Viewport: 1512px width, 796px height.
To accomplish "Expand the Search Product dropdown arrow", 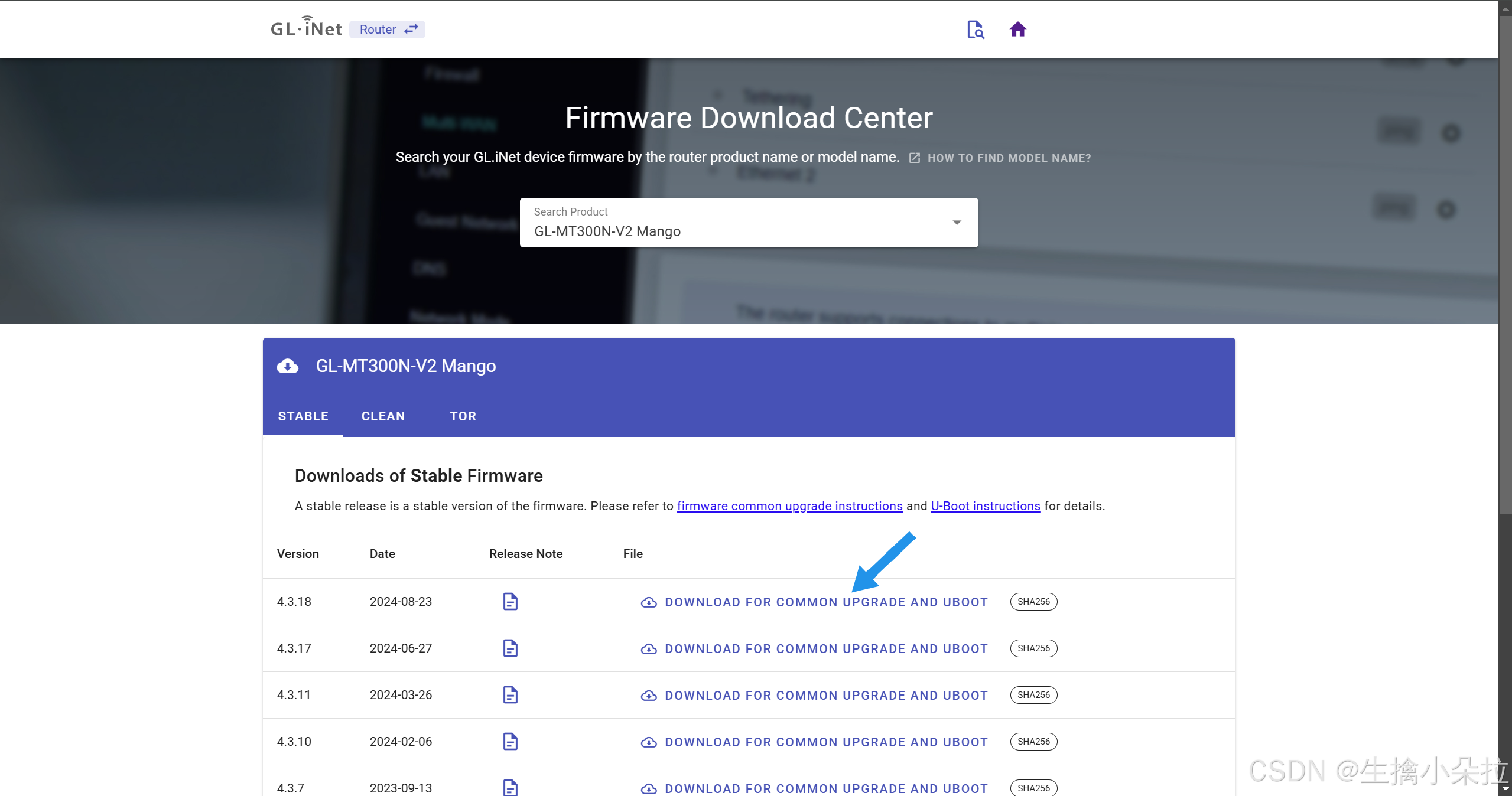I will coord(957,223).
